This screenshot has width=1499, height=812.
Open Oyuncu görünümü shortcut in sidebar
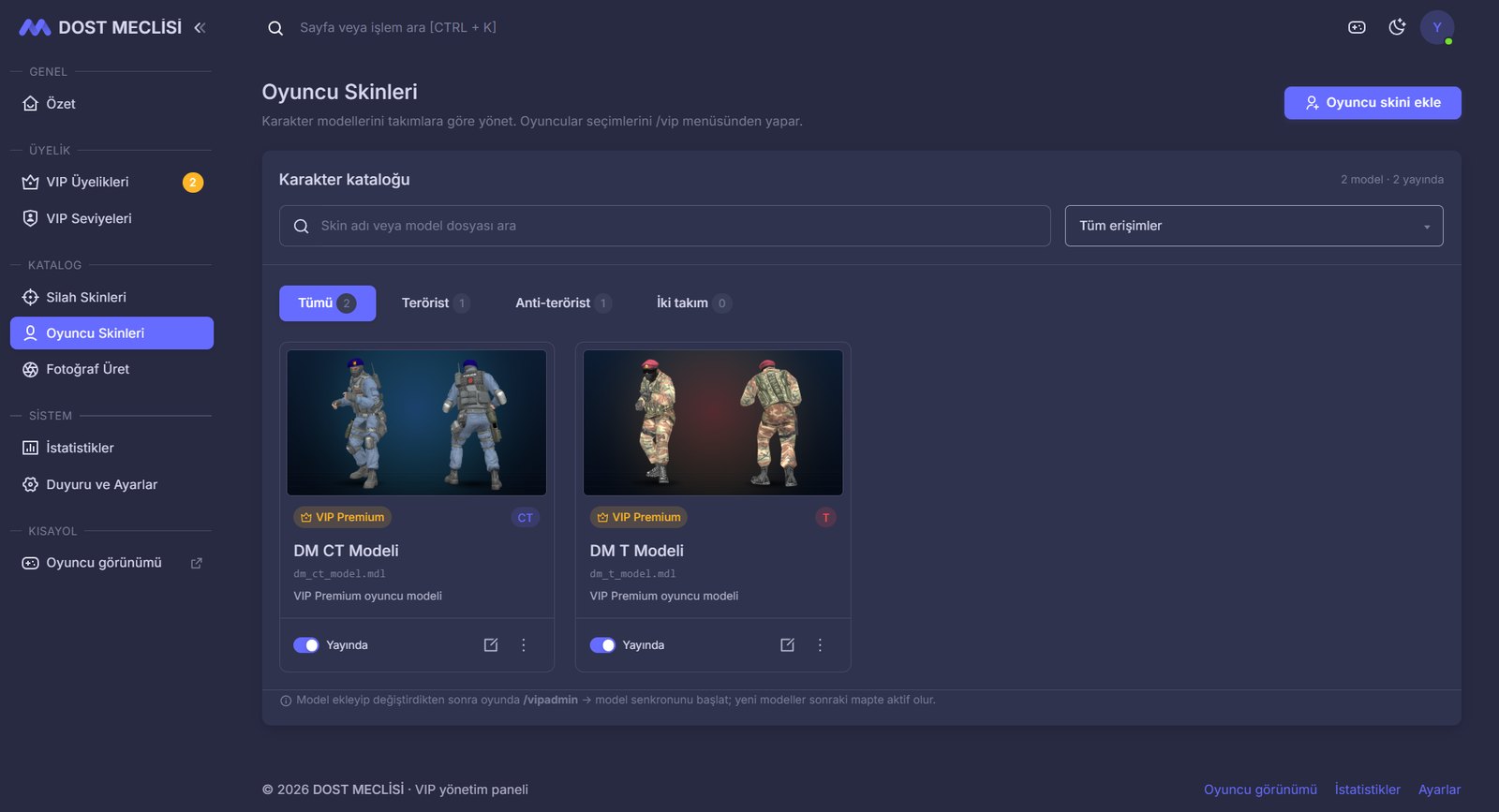pos(111,563)
